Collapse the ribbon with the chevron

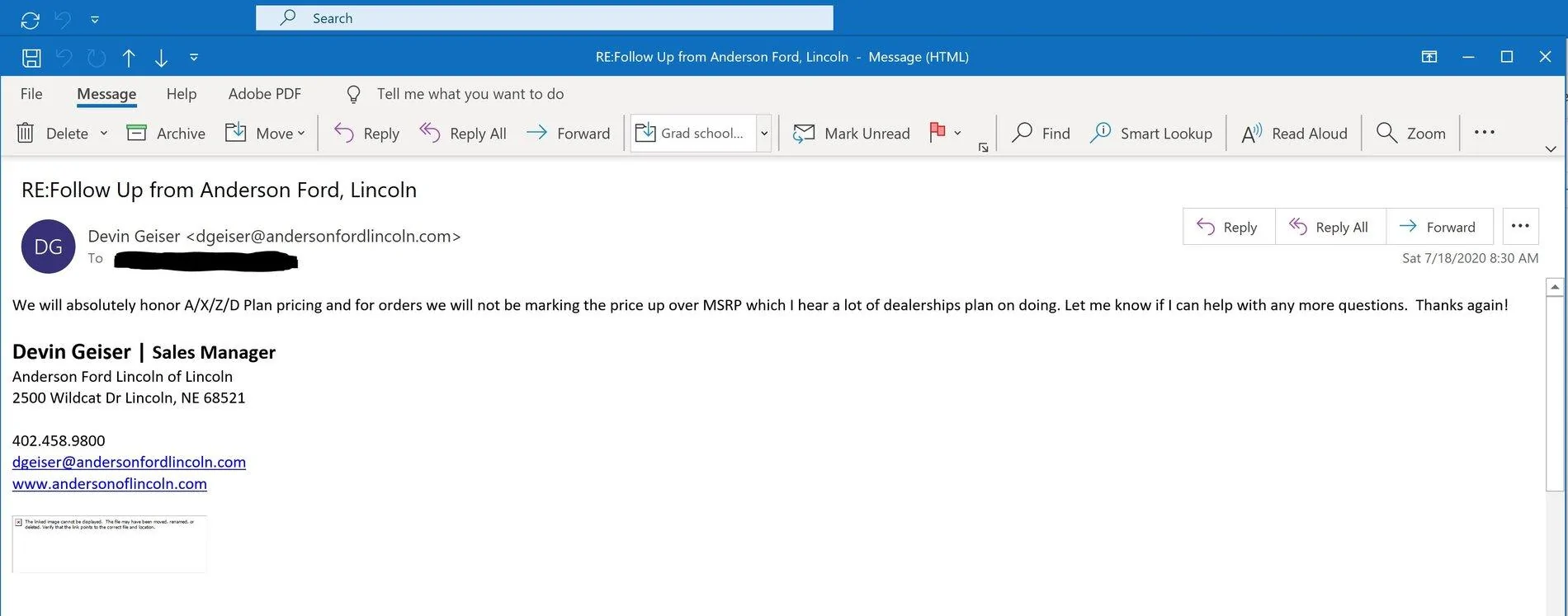point(1551,148)
